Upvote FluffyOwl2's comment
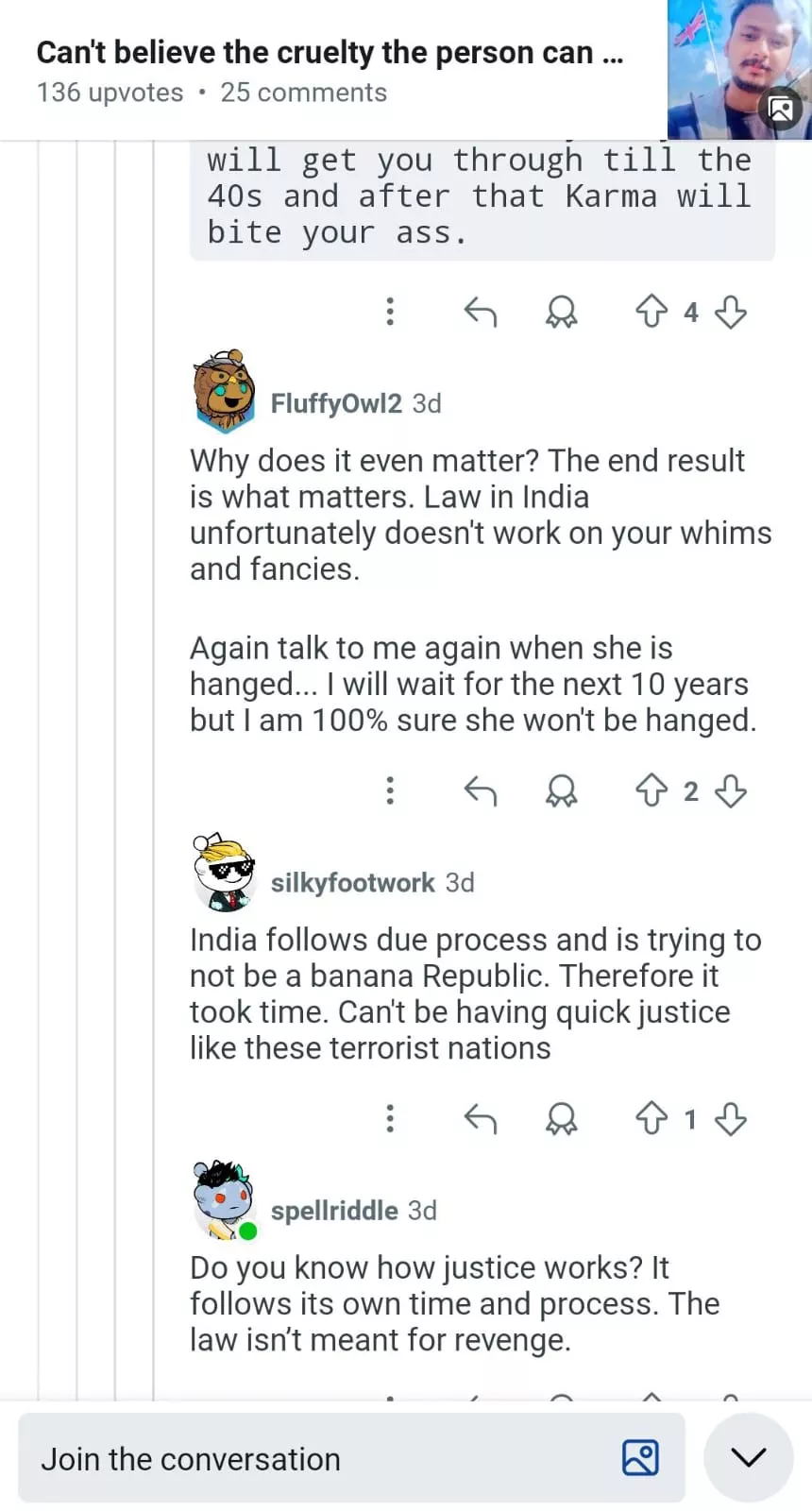 pyautogui.click(x=651, y=790)
